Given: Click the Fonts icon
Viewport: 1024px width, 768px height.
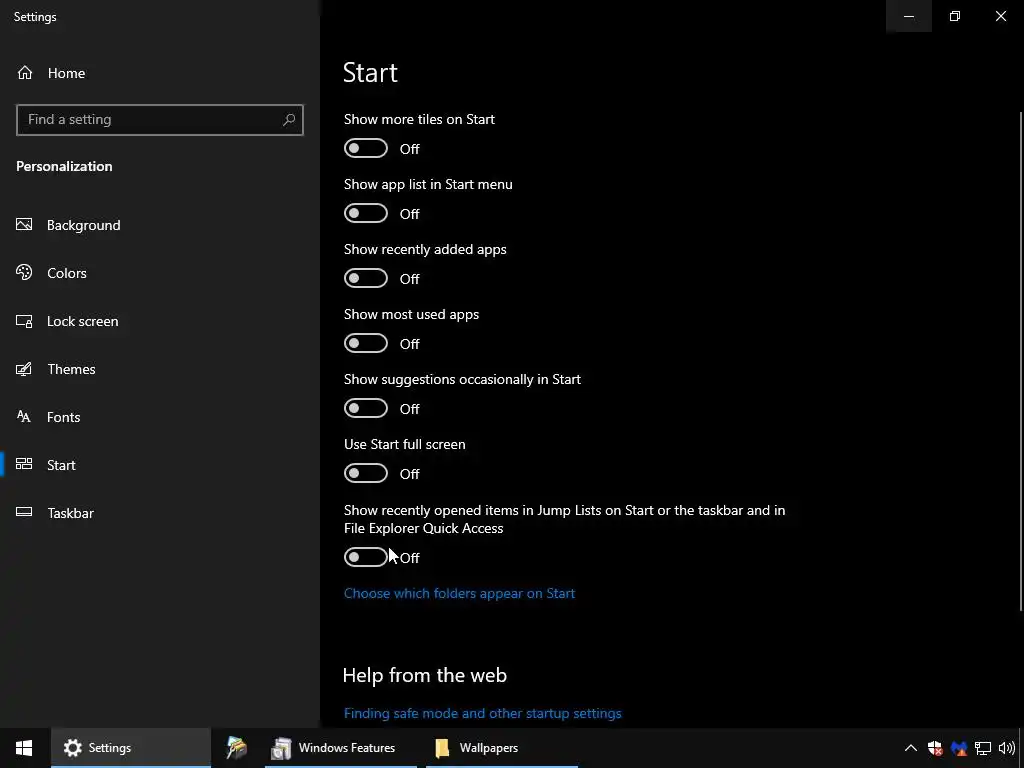Looking at the screenshot, I should [24, 417].
